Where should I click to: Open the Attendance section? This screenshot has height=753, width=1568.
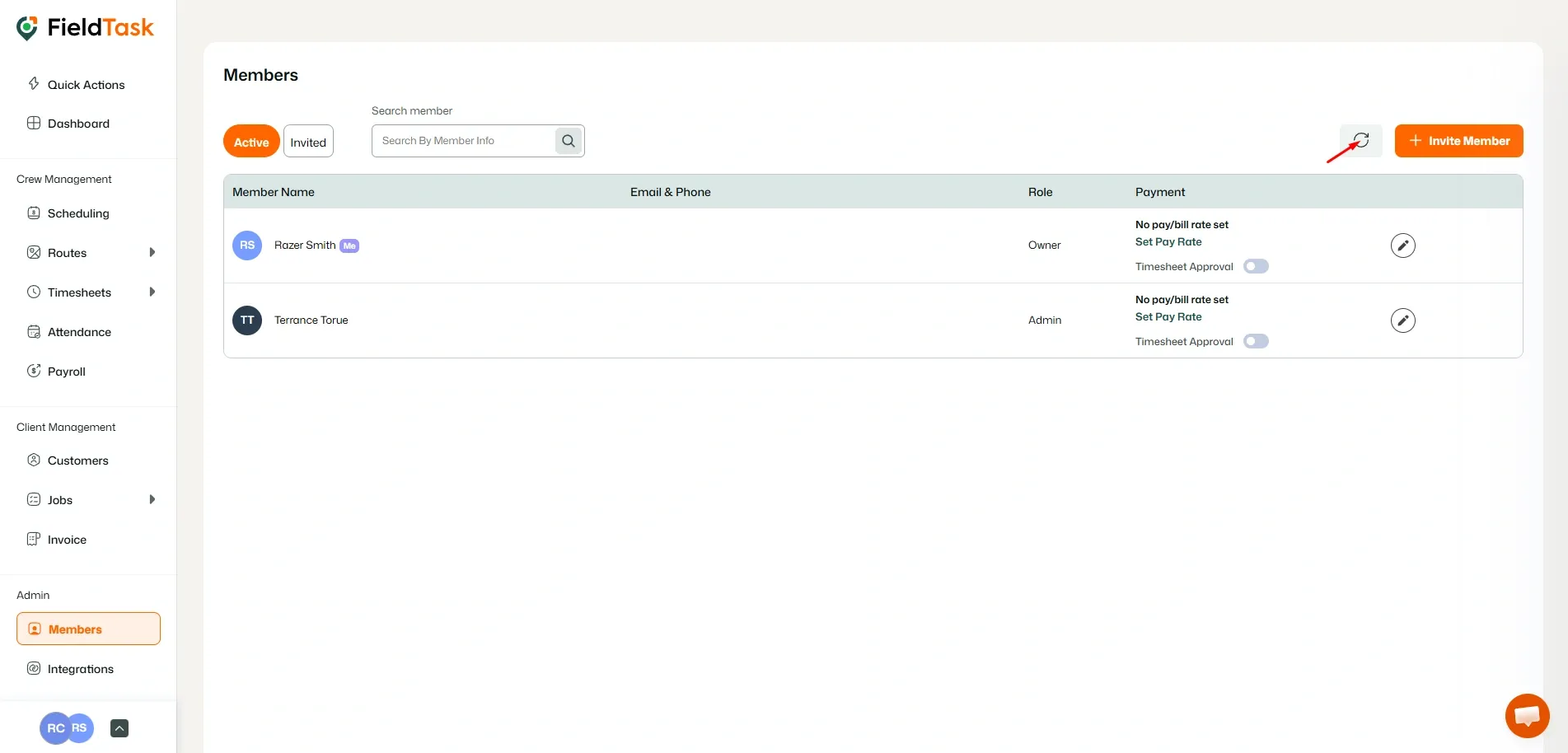coord(78,331)
